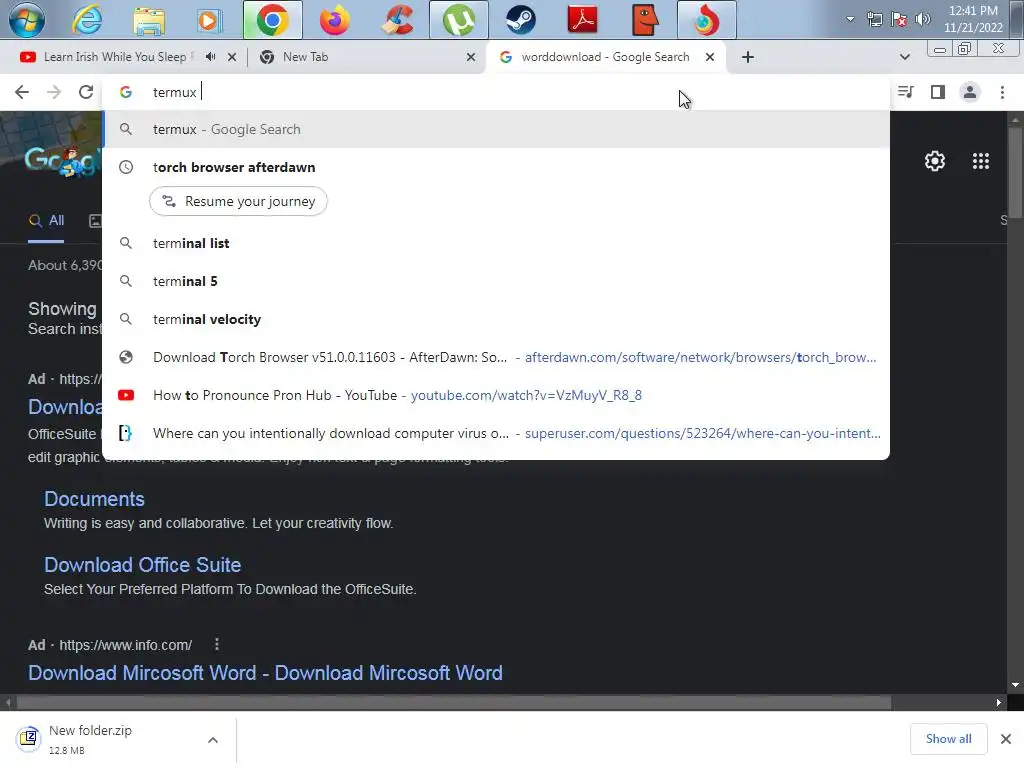The image size is (1024, 768).
Task: Select torch browser afterdawn history suggestion
Action: [496, 167]
